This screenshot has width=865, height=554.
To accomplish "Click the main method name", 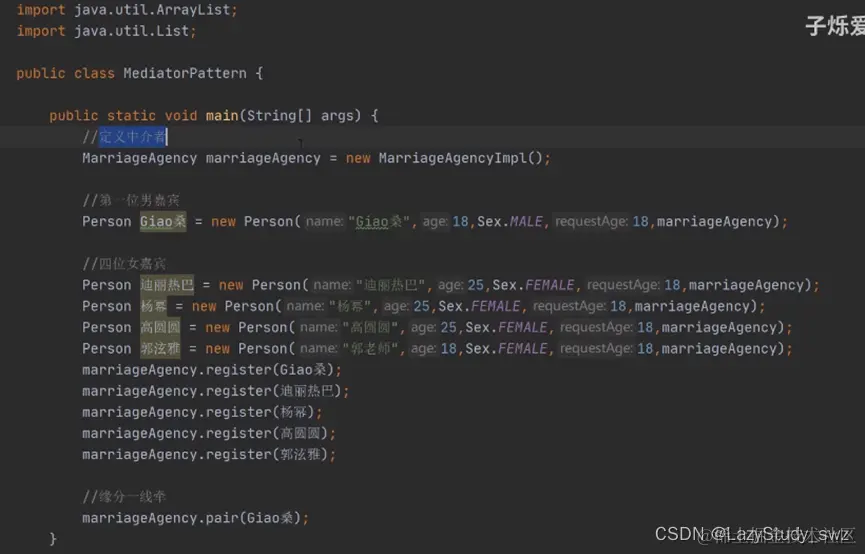I will [x=222, y=115].
